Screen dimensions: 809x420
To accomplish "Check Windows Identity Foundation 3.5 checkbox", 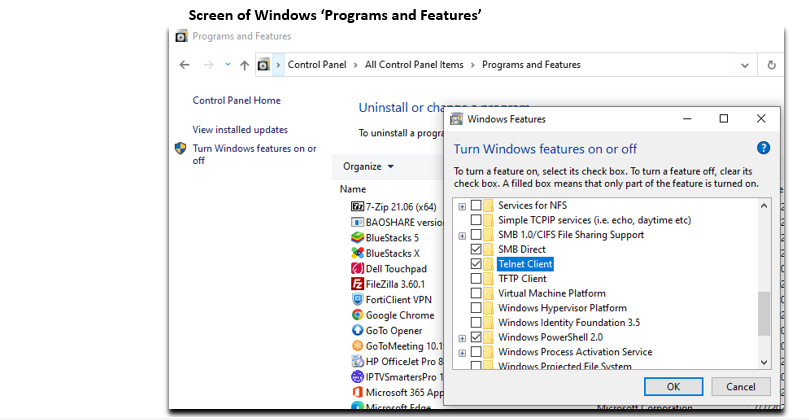I will pos(476,322).
